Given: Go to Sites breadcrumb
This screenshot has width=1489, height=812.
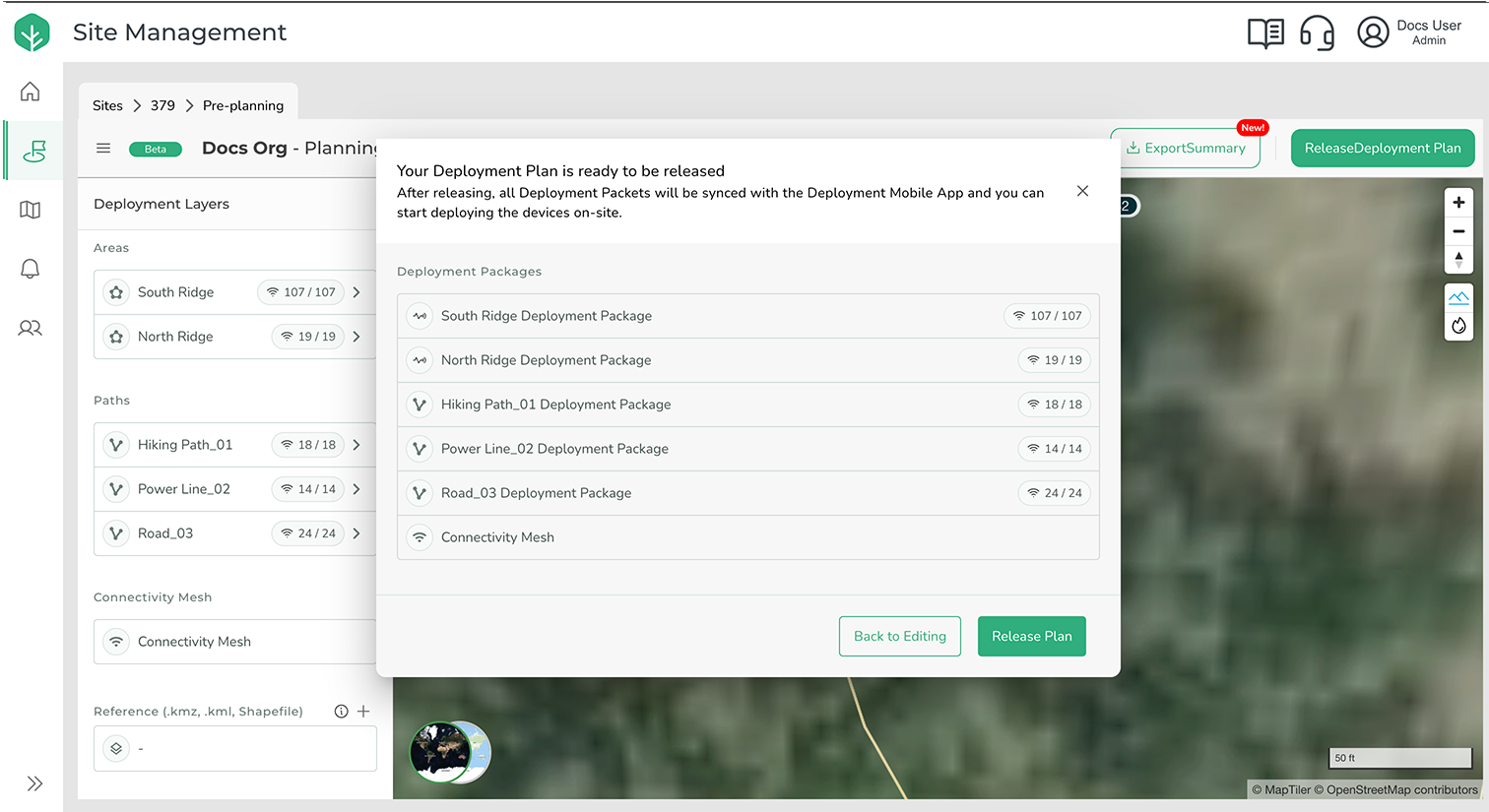Looking at the screenshot, I should 107,105.
